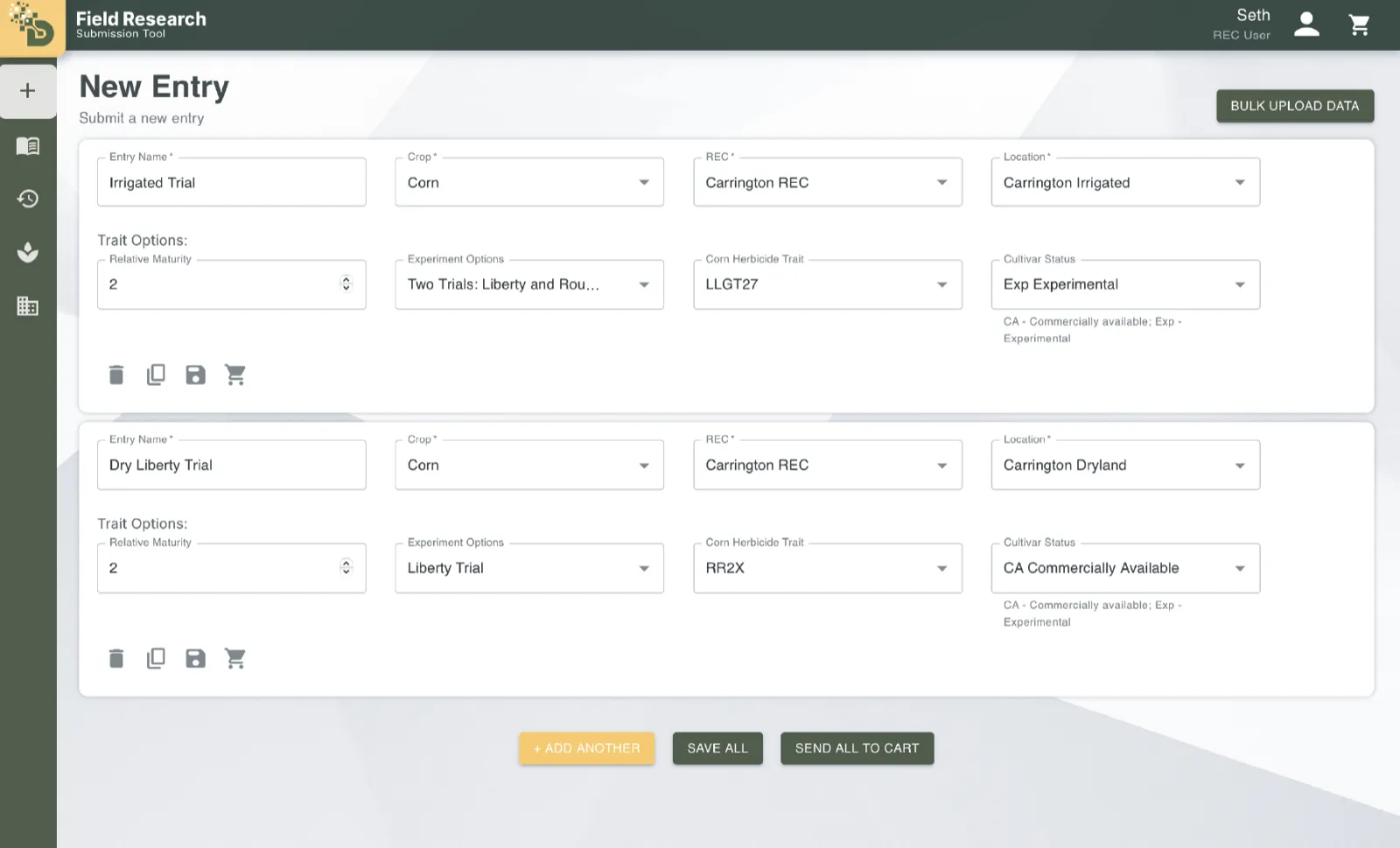Screen dimensions: 1400x848
Task: Open the book sidebar icon
Action: click(x=28, y=145)
